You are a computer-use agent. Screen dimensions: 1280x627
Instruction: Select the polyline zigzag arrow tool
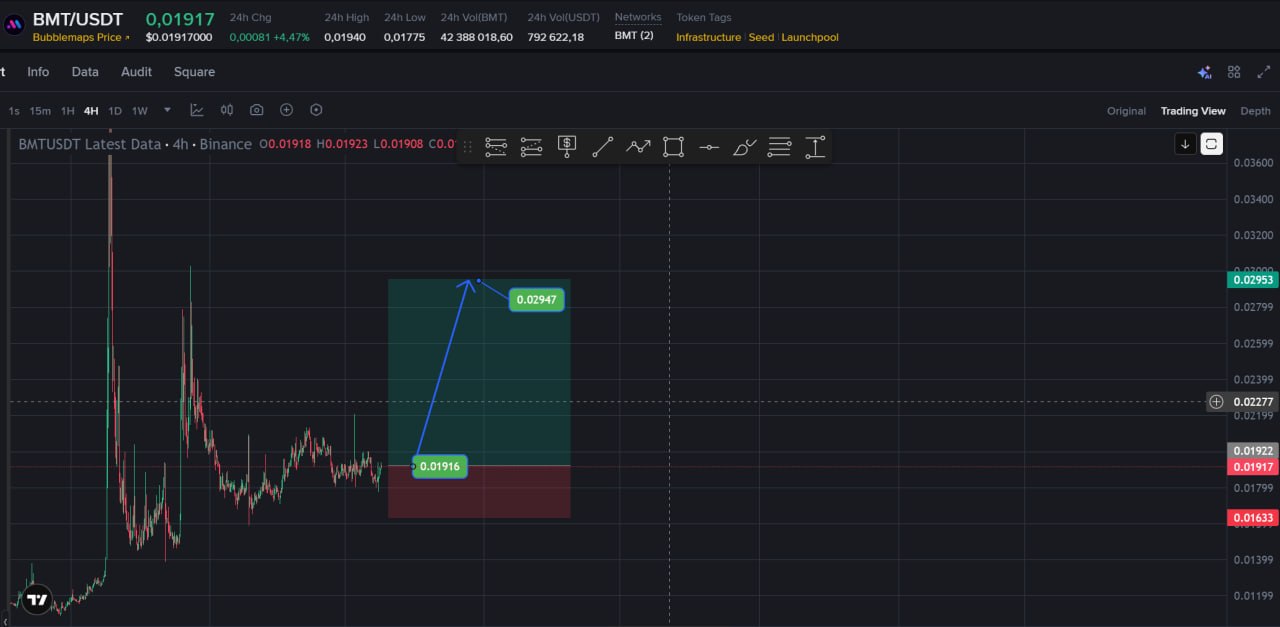pos(638,147)
